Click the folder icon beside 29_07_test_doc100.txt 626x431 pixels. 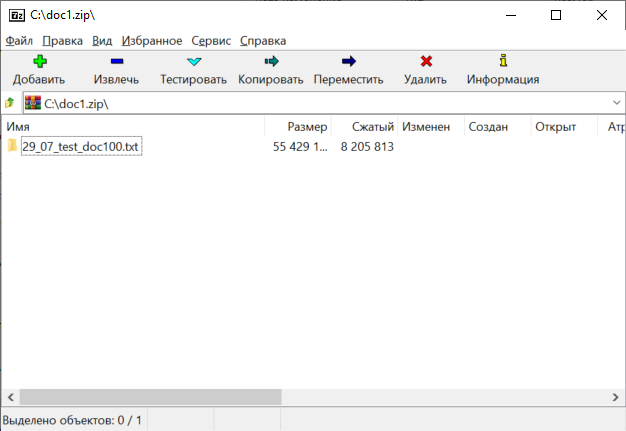(x=12, y=146)
